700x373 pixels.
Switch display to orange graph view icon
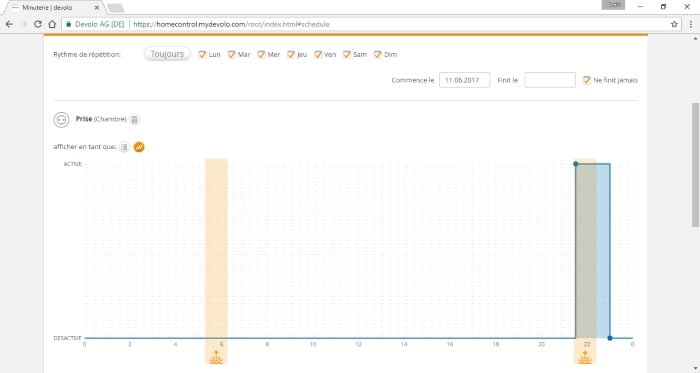(139, 147)
